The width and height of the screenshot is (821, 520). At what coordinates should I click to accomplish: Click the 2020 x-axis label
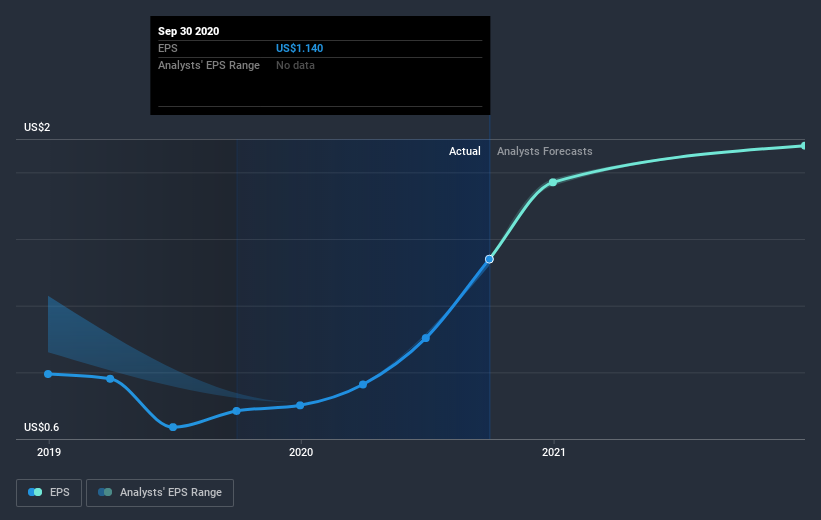point(301,452)
